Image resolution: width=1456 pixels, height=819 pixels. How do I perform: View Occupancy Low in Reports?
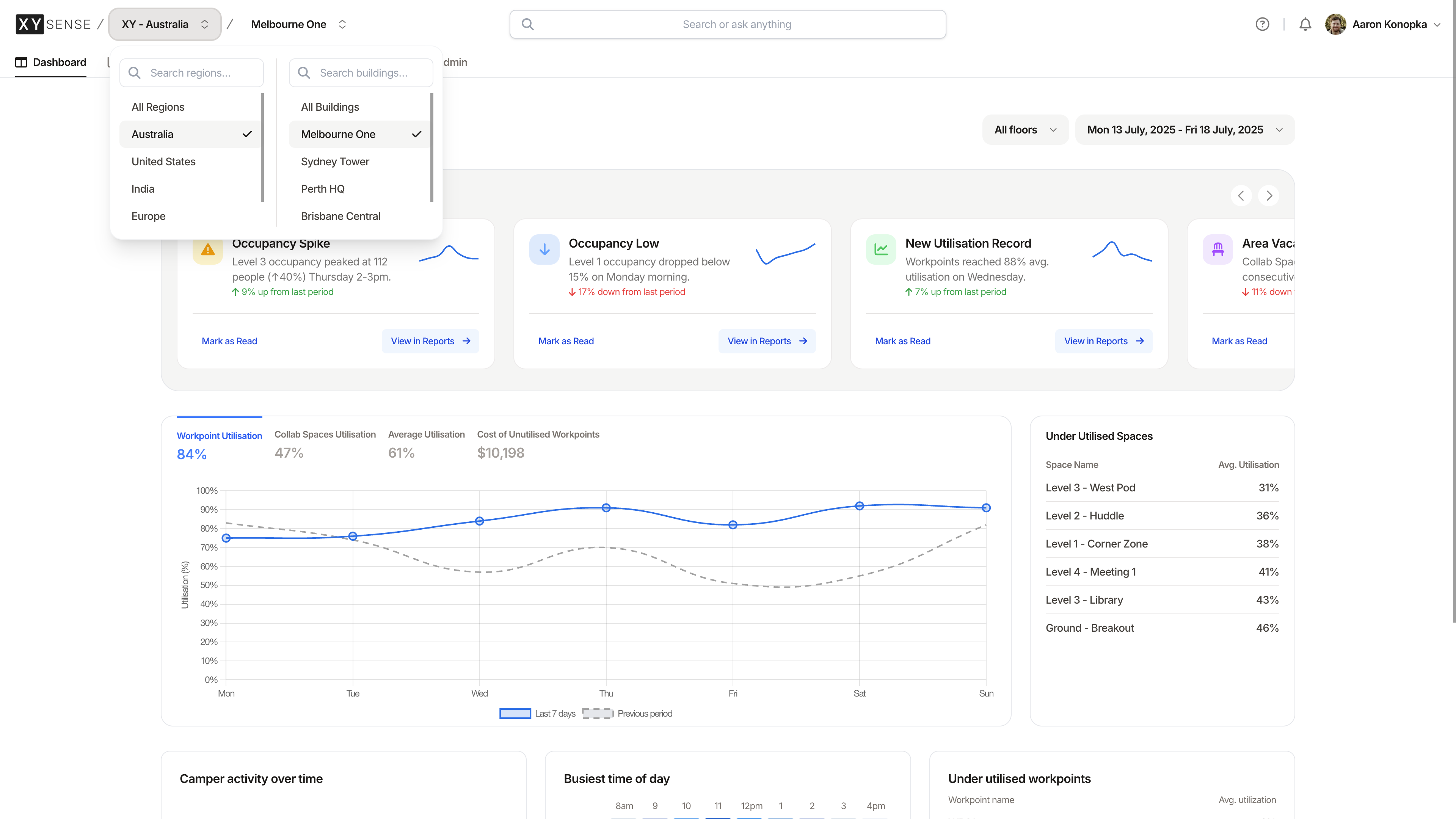[767, 341]
